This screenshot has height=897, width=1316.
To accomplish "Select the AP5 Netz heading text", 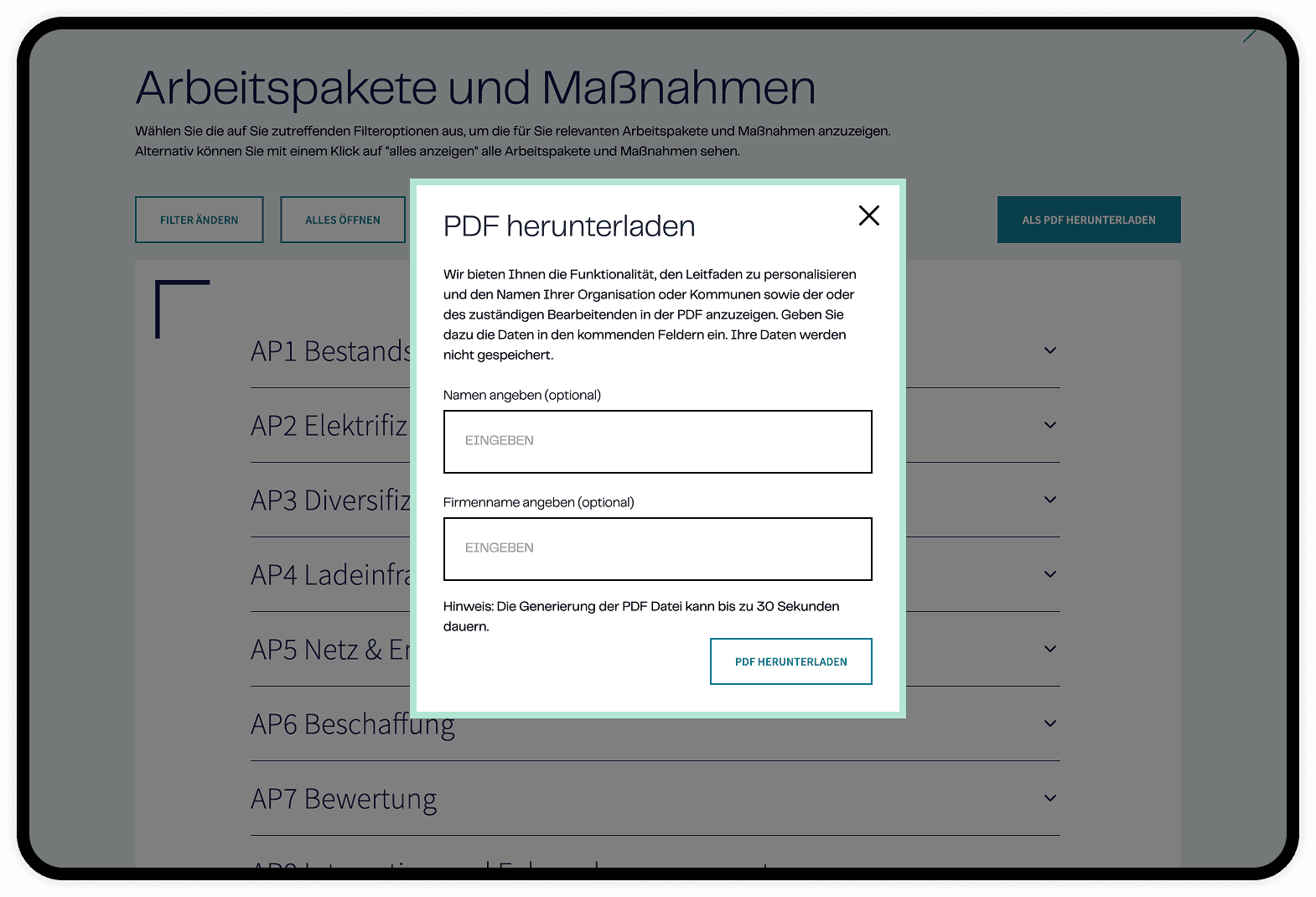I will coord(330,650).
